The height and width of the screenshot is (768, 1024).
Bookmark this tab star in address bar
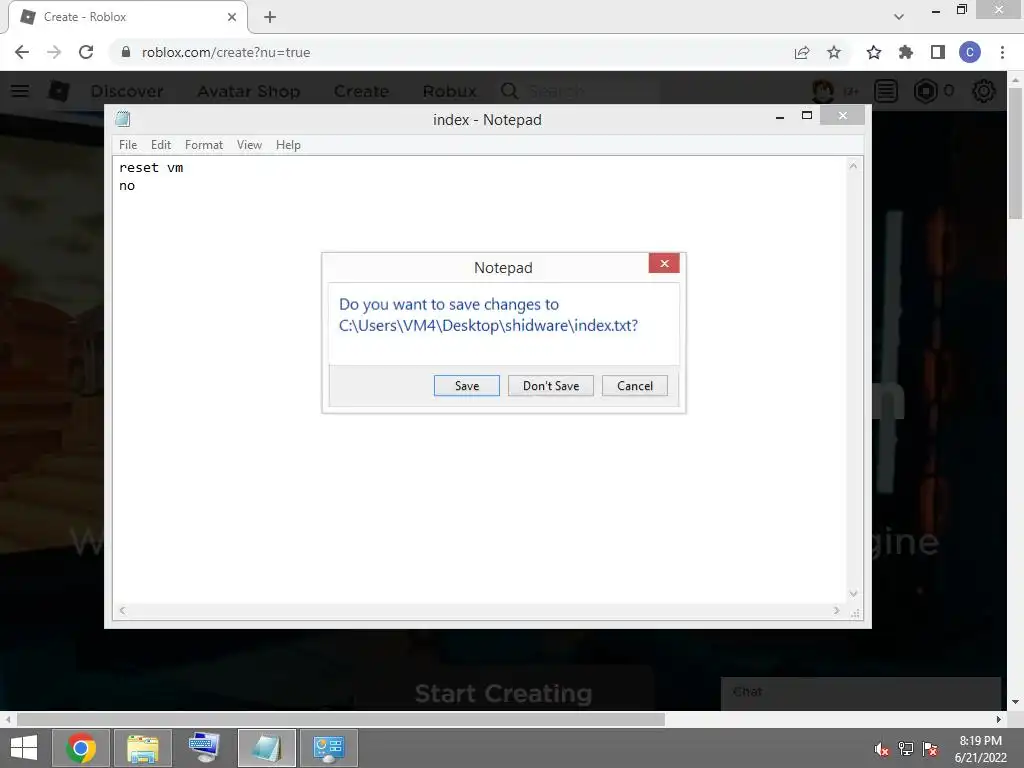(x=834, y=52)
